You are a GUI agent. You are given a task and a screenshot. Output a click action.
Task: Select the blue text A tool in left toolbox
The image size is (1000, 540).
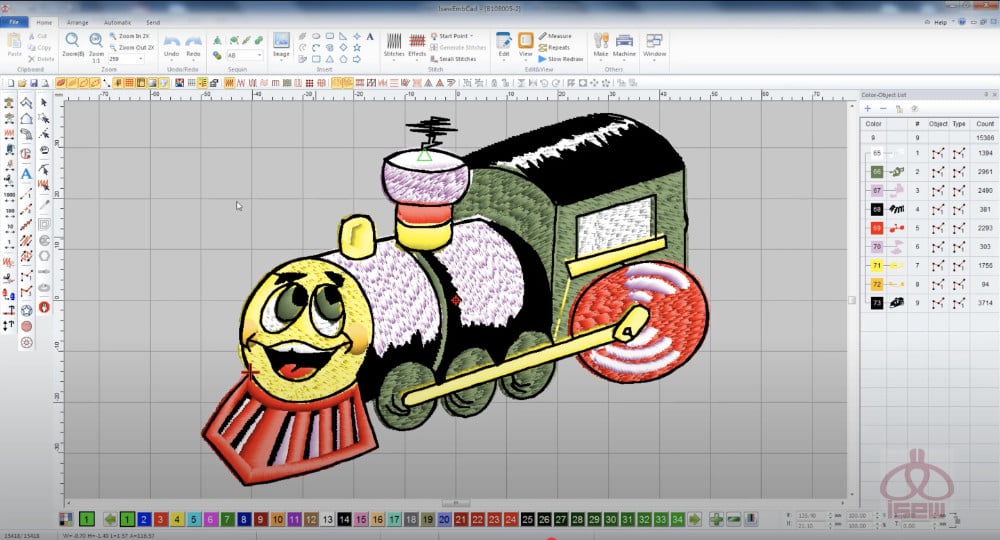[26, 173]
